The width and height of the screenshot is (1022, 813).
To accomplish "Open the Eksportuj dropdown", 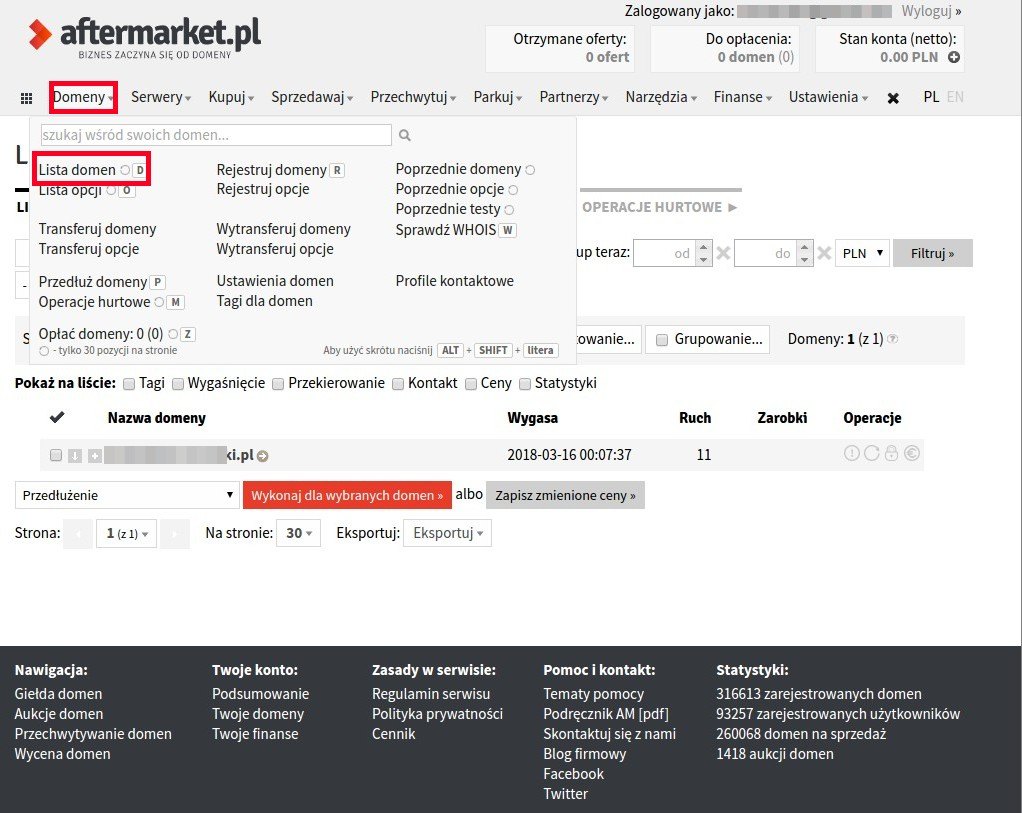I will pyautogui.click(x=447, y=533).
